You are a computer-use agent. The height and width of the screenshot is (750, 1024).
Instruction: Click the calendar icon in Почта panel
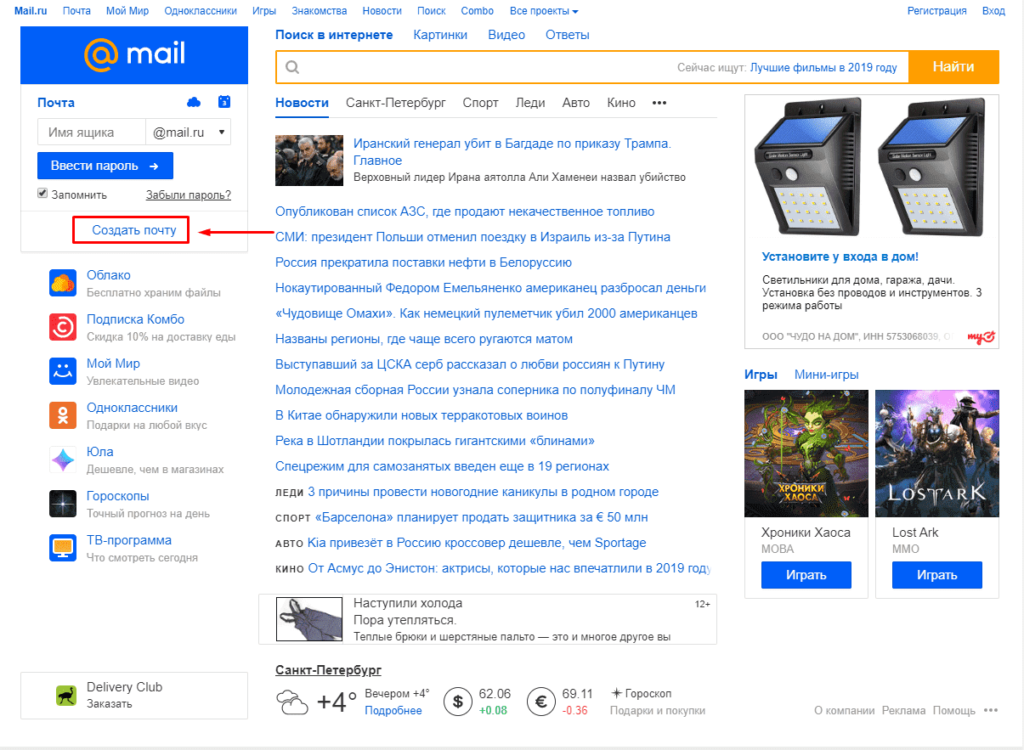[224, 102]
